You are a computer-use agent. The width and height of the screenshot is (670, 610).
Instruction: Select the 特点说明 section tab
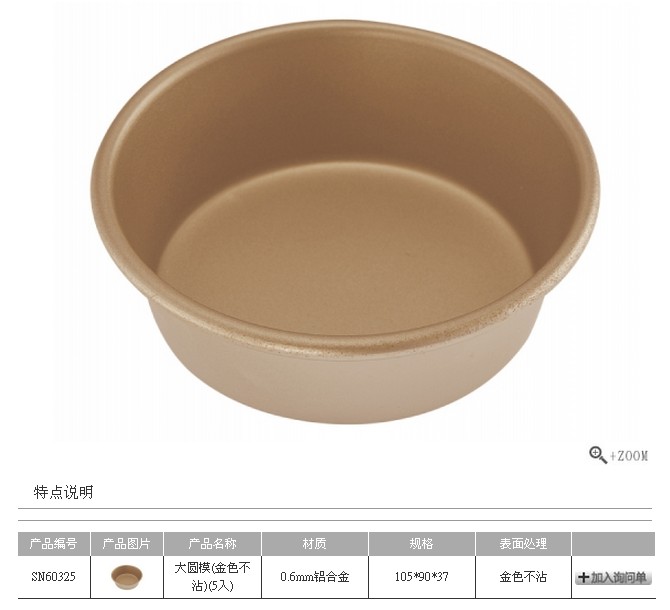click(x=63, y=492)
